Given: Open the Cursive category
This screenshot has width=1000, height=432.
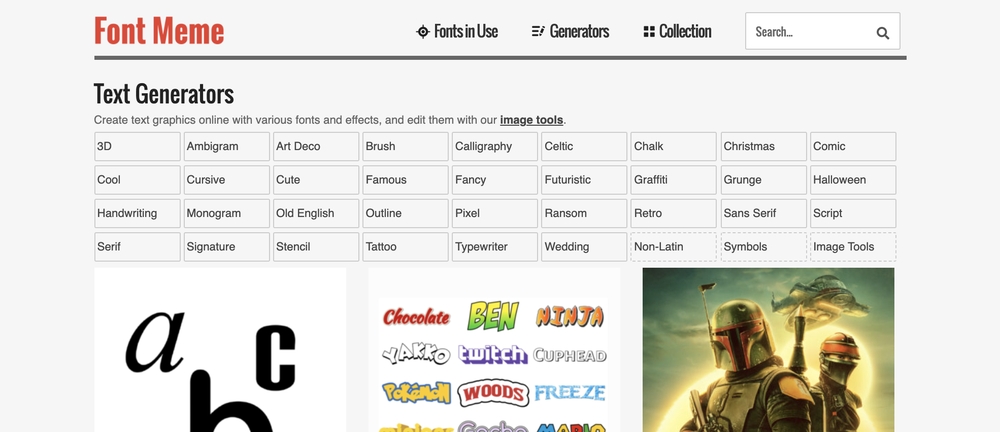Looking at the screenshot, I should [226, 180].
